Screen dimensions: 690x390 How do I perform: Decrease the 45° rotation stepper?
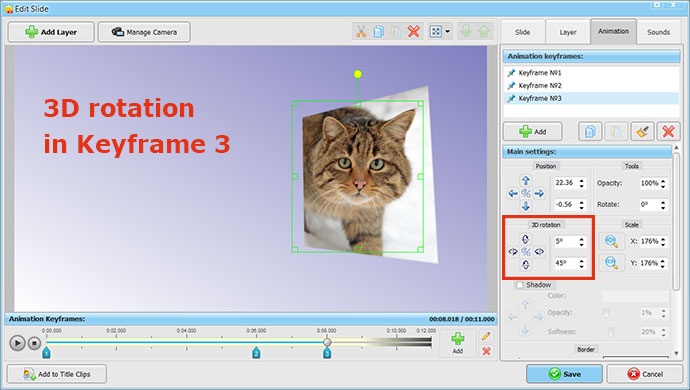(x=582, y=266)
